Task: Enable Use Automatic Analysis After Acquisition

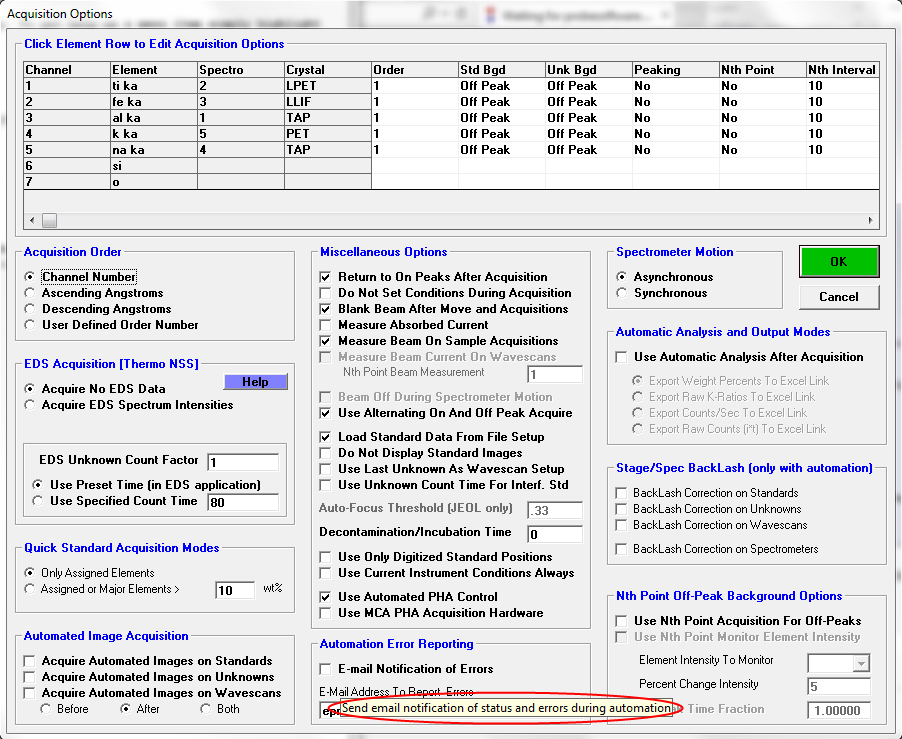Action: 622,357
